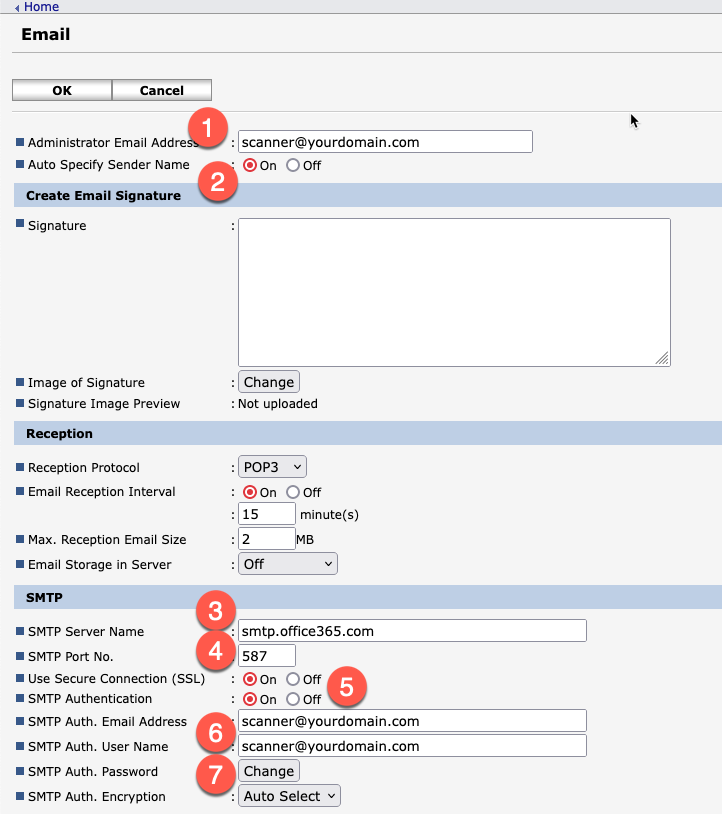Click the SMTP Auth. User Name field
This screenshot has width=722, height=814.
click(x=412, y=746)
